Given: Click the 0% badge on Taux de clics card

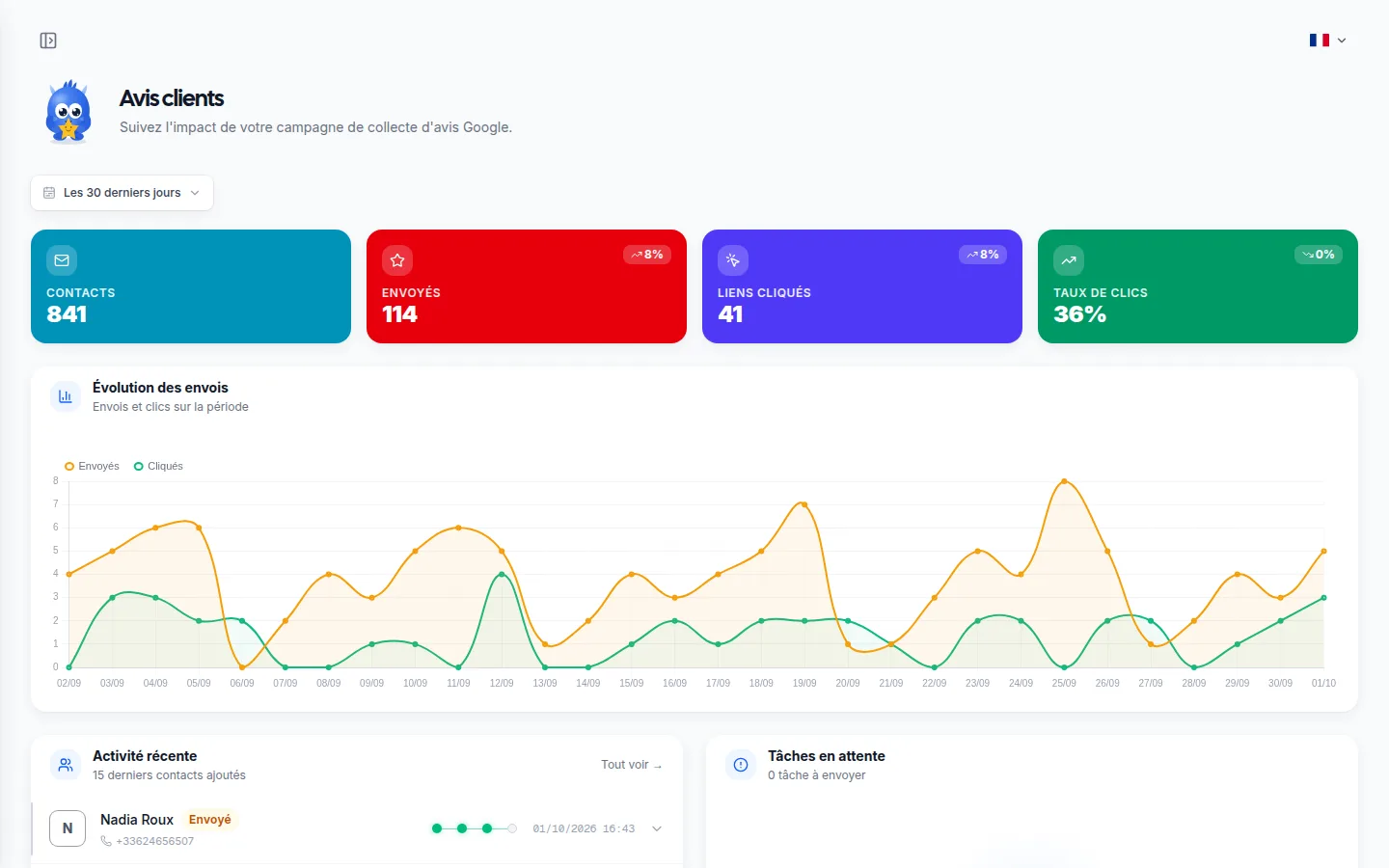Looking at the screenshot, I should [x=1319, y=255].
